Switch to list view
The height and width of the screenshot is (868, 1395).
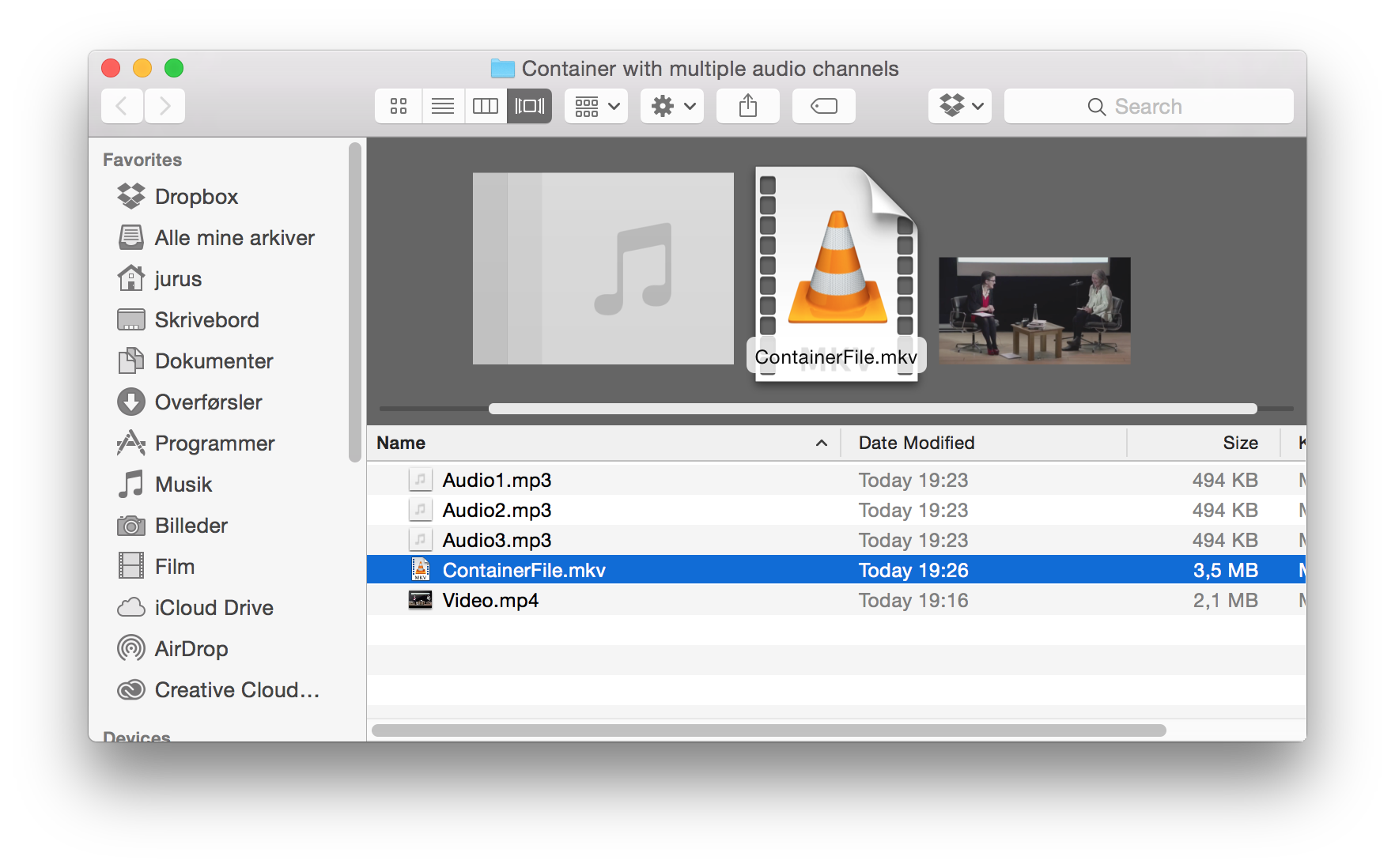[443, 106]
